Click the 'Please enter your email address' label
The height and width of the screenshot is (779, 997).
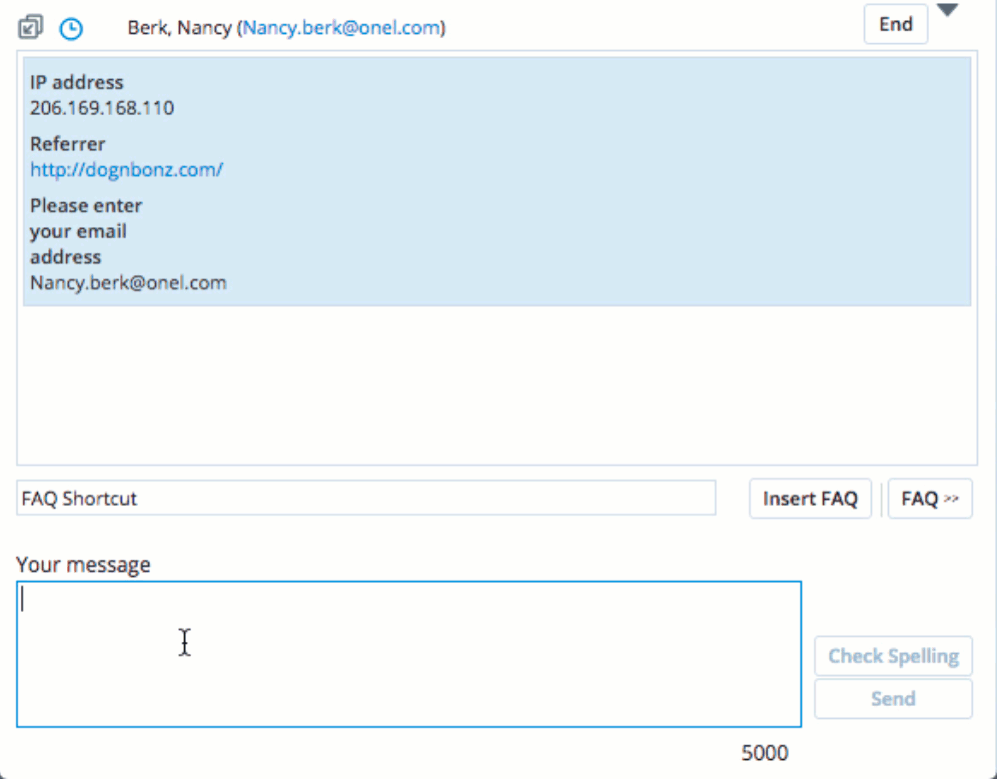point(86,231)
